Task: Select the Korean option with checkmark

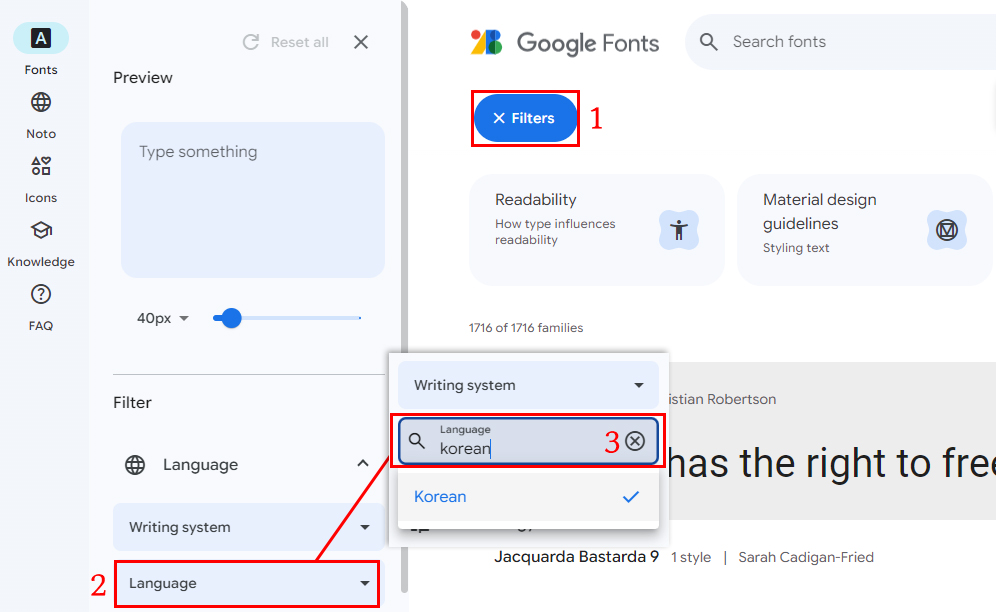Action: pos(528,497)
